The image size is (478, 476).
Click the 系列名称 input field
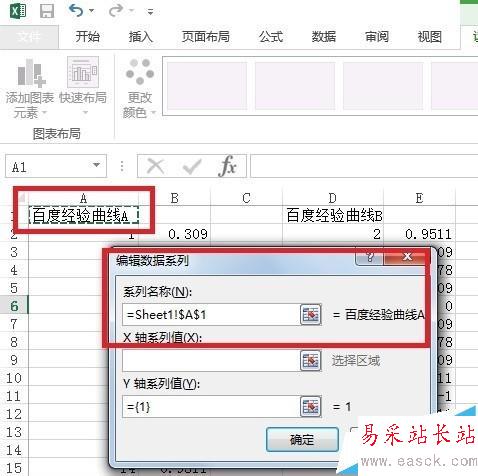(210, 314)
